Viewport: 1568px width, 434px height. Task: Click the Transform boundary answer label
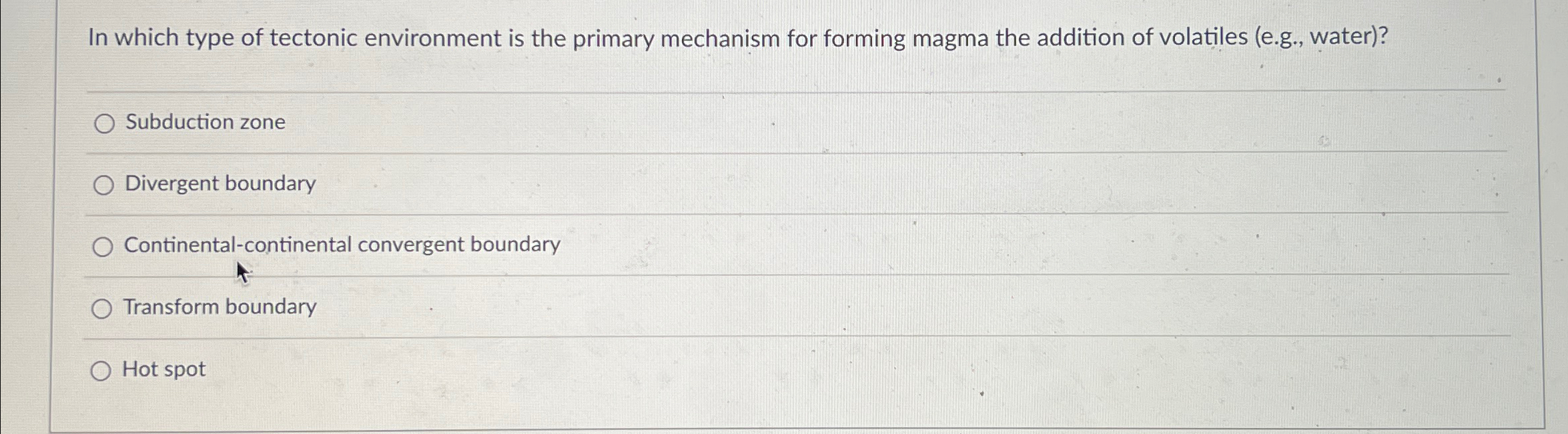coord(220,307)
